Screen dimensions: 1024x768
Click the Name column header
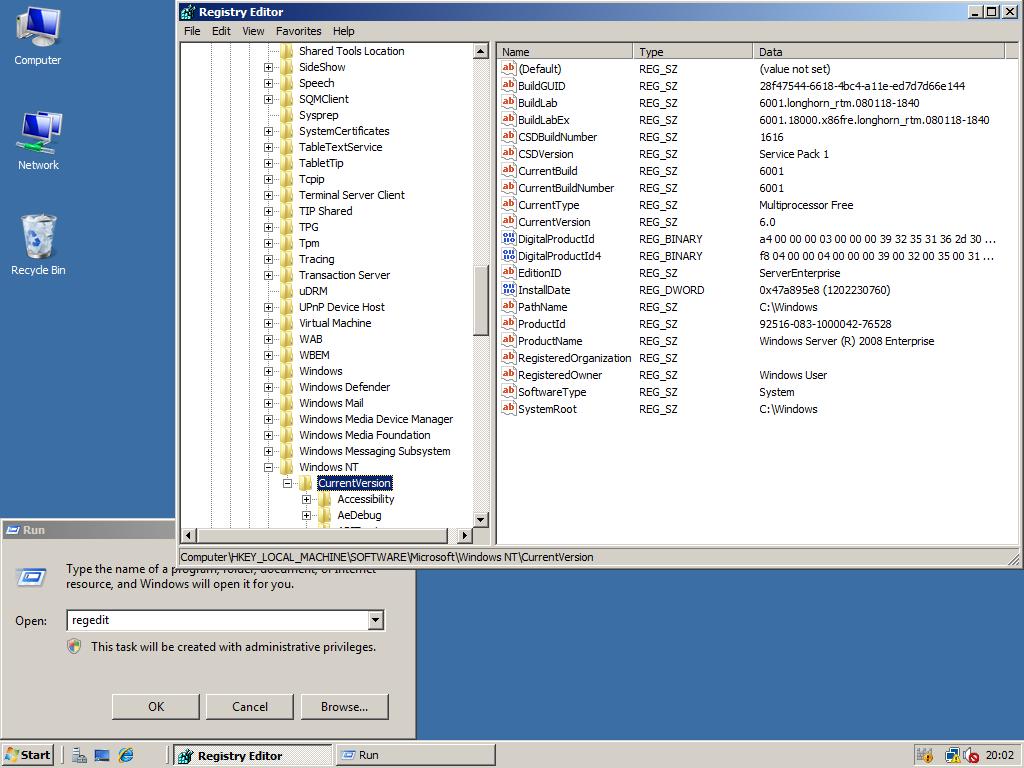565,52
